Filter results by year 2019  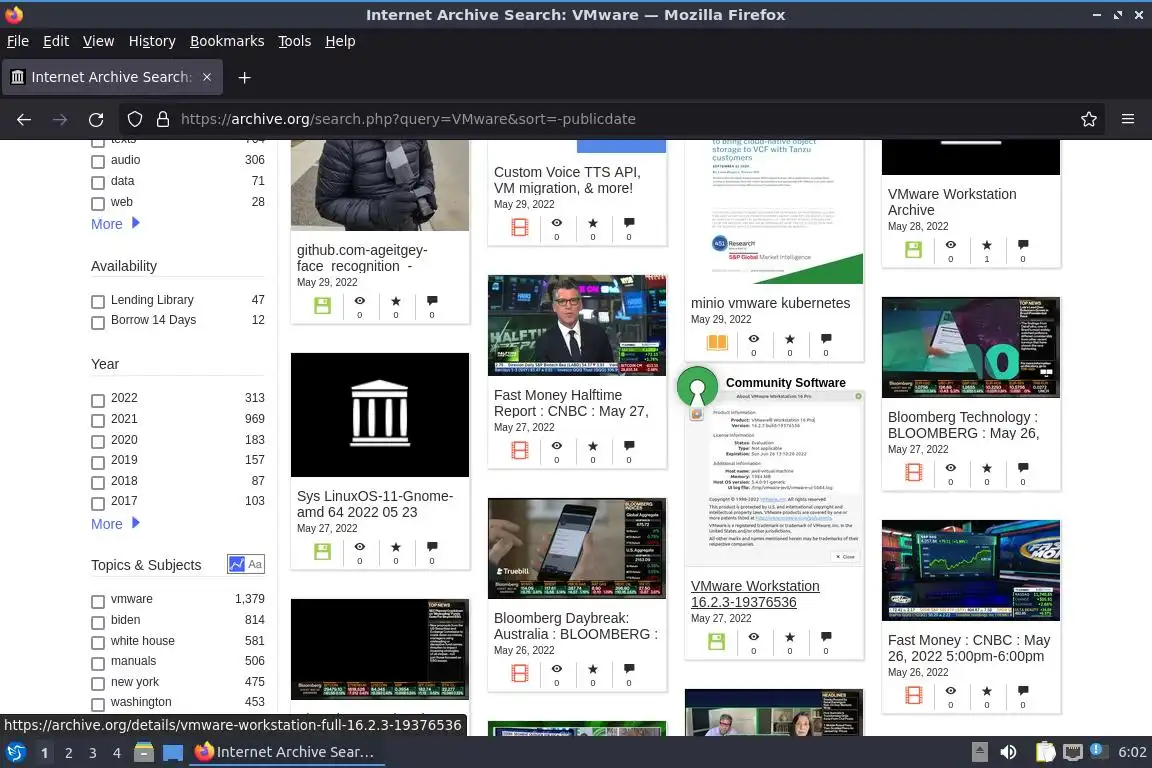tap(98, 462)
